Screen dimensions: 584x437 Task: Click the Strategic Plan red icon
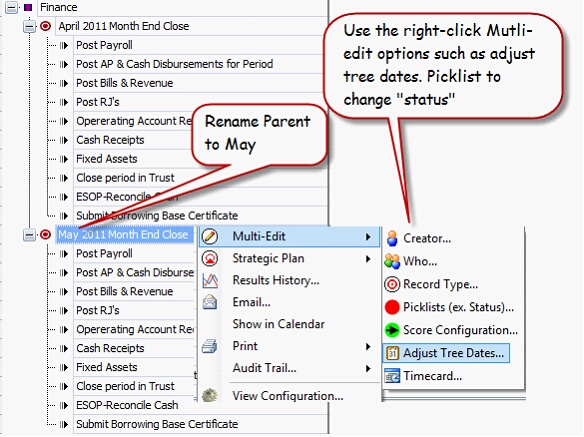point(210,258)
